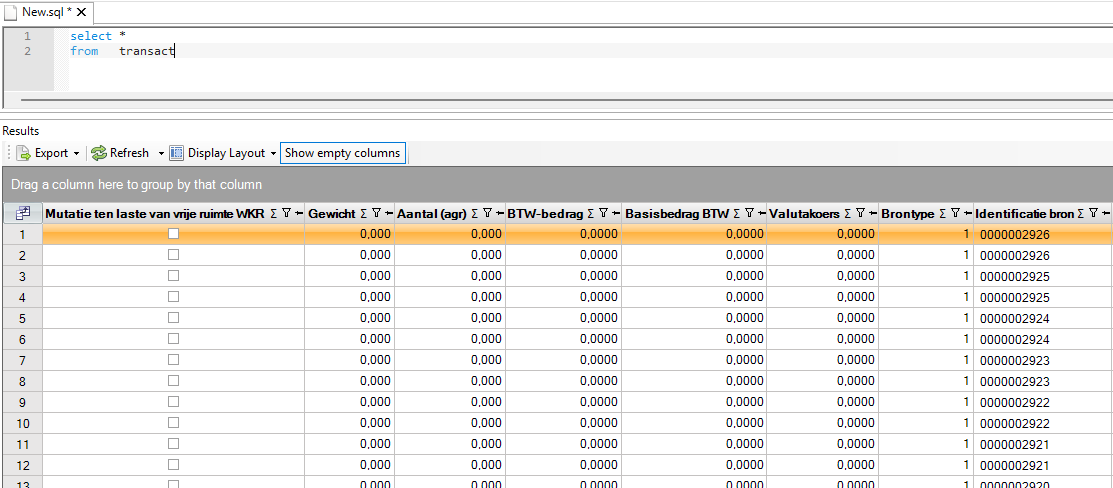This screenshot has width=1113, height=488.
Task: Open the filter icon in the Aantal (agr) header
Action: (x=487, y=212)
